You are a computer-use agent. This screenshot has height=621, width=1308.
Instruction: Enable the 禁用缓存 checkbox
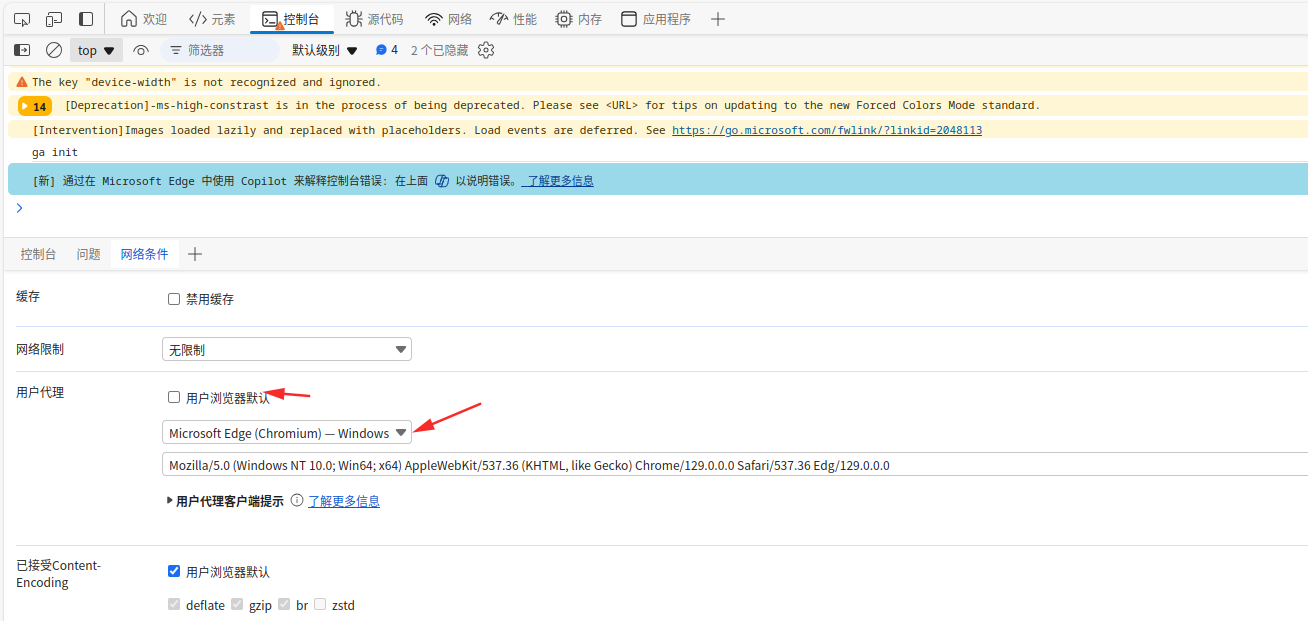(174, 299)
